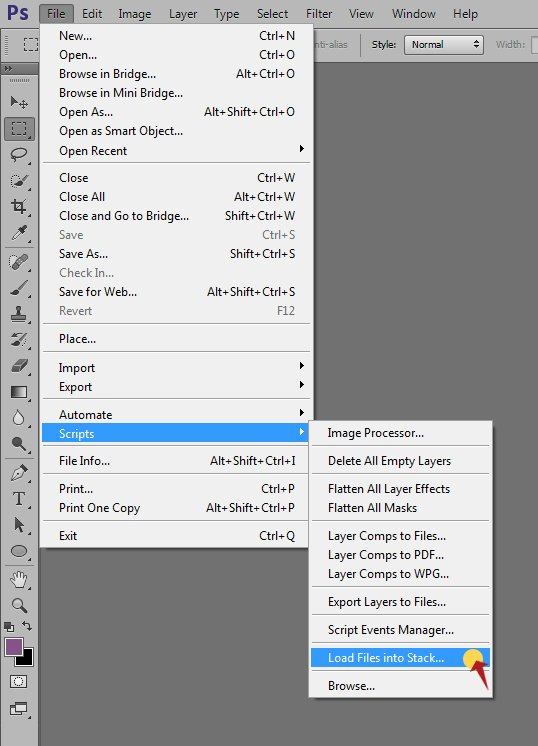This screenshot has width=538, height=746.
Task: Select the Hand tool
Action: (19, 579)
